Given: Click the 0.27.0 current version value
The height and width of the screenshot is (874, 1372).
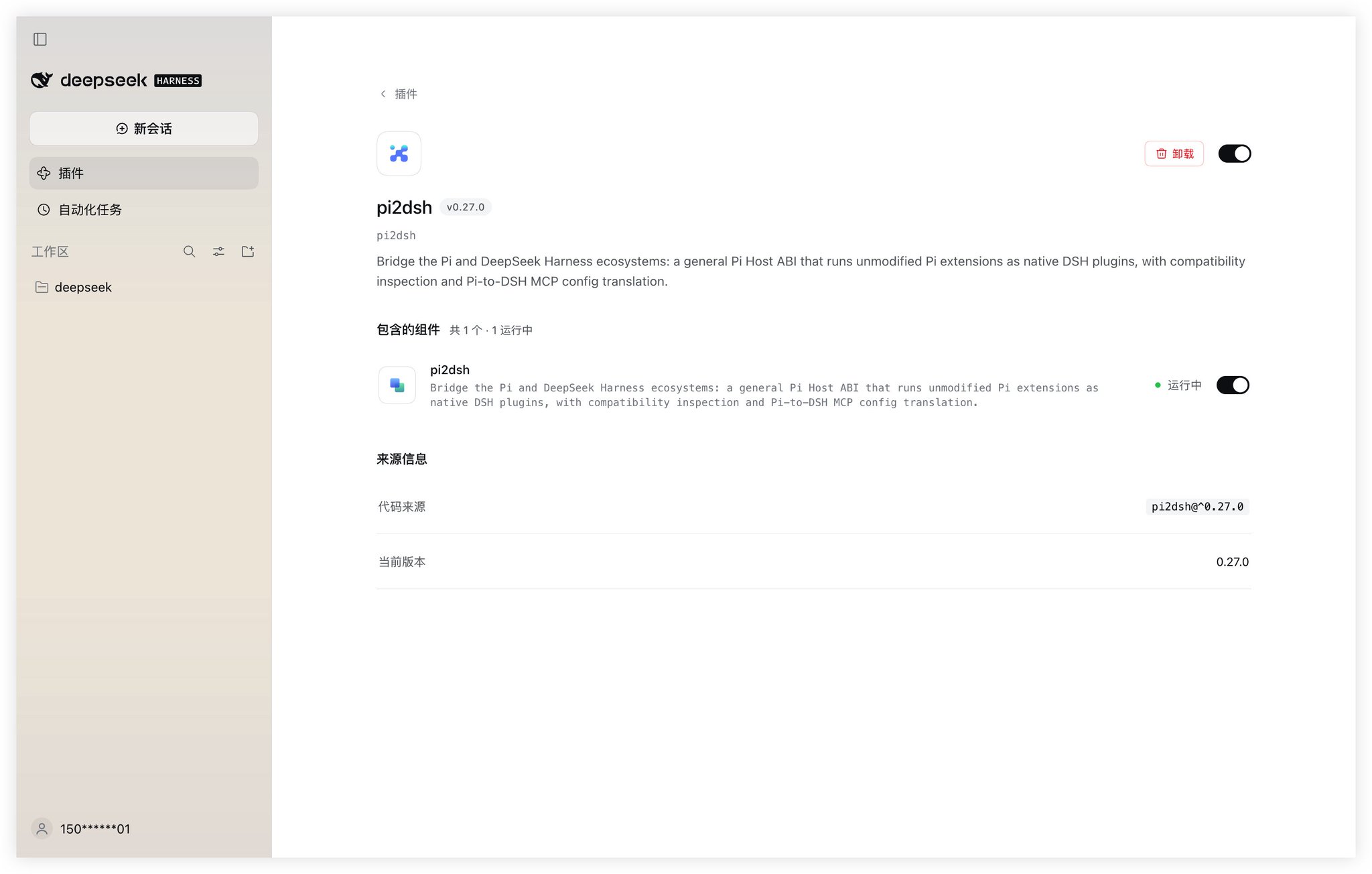Looking at the screenshot, I should click(1232, 562).
